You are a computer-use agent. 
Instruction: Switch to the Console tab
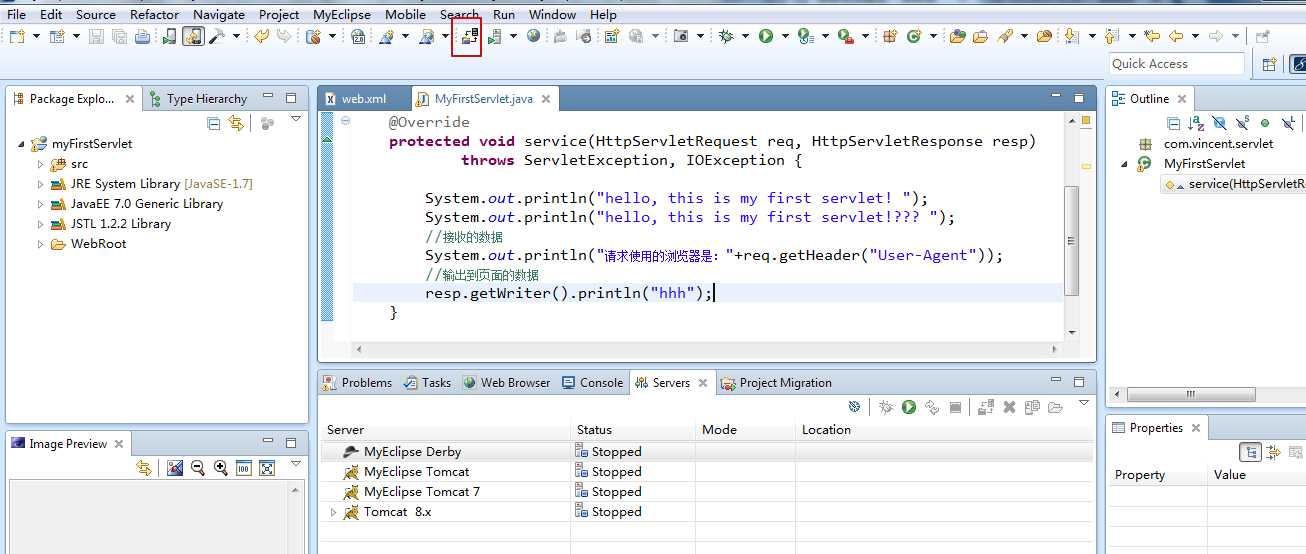click(x=593, y=382)
